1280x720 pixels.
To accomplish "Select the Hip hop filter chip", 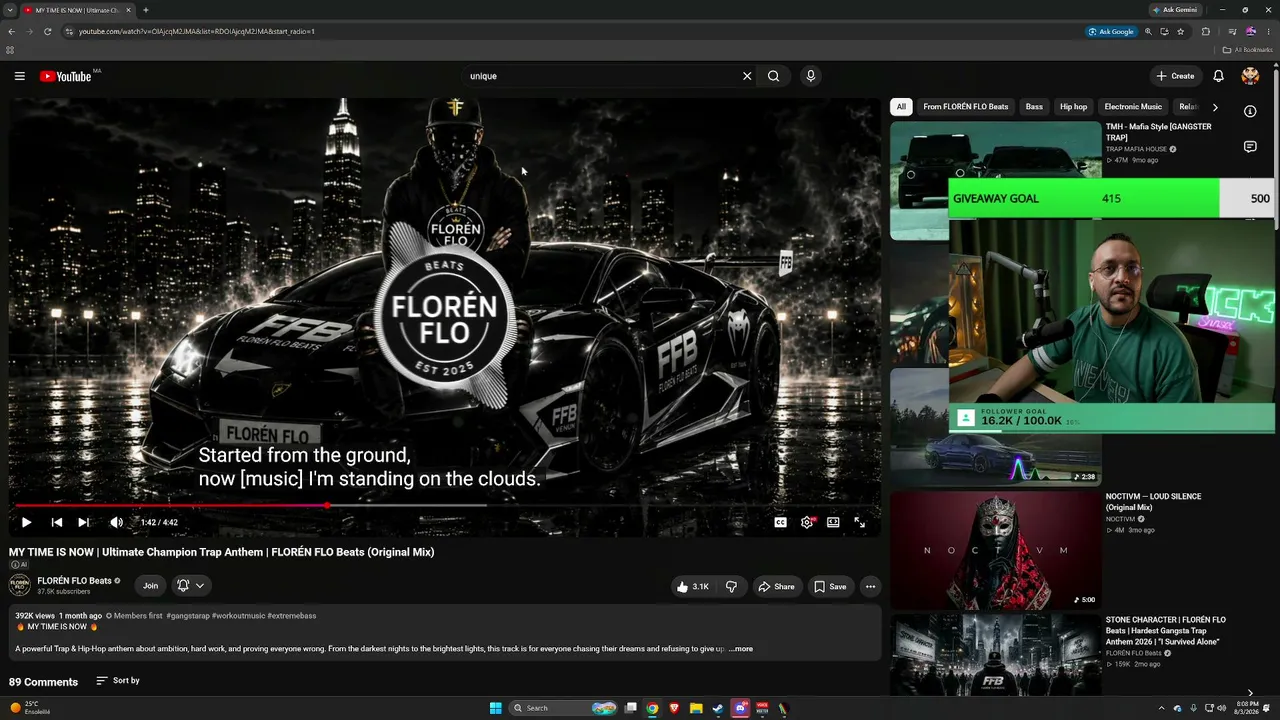I will (1073, 107).
